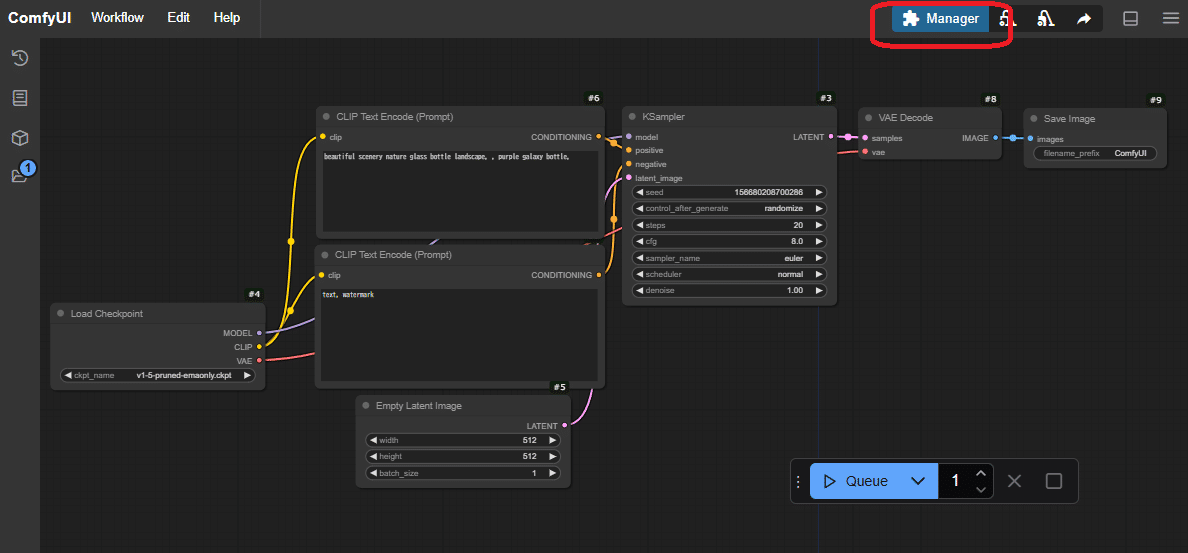Image resolution: width=1188 pixels, height=553 pixels.
Task: Open the workflows folder icon with badge
Action: click(x=20, y=176)
